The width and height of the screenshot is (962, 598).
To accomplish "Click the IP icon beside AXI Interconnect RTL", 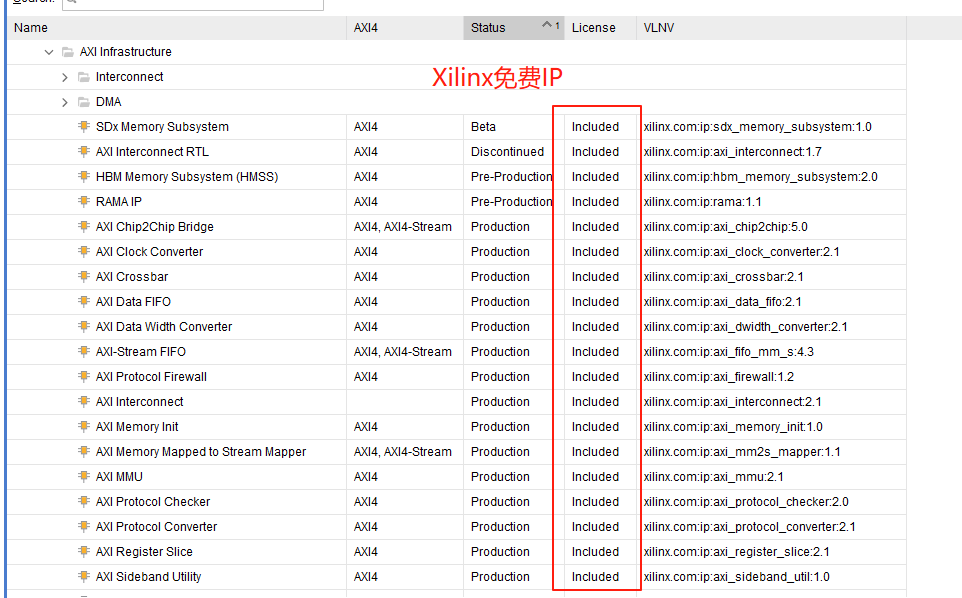I will click(84, 151).
